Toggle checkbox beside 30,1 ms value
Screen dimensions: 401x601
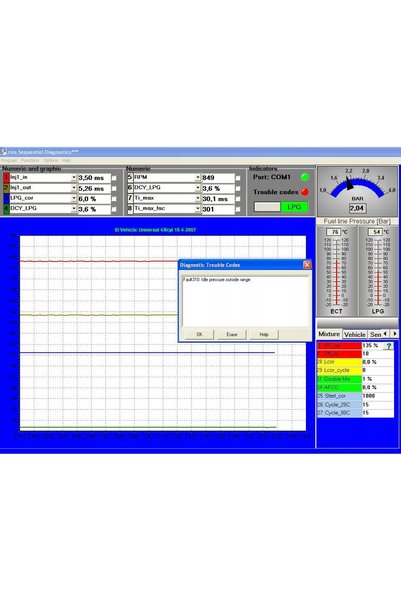[x=238, y=199]
